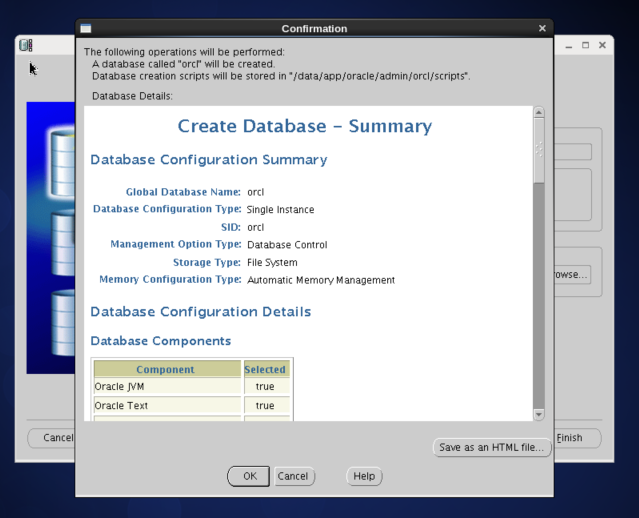Click the Management Option Type label
639x518 pixels.
(x=176, y=244)
